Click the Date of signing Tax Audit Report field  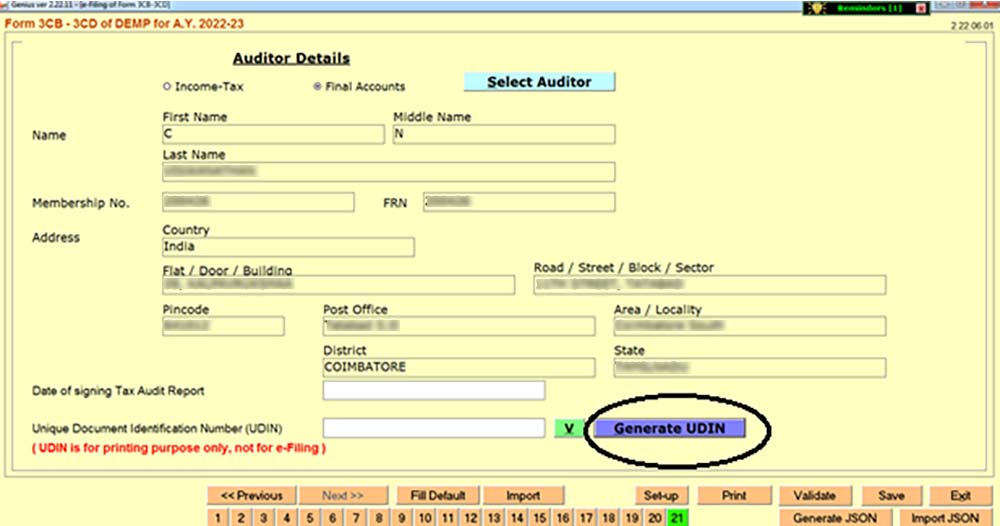pos(433,390)
